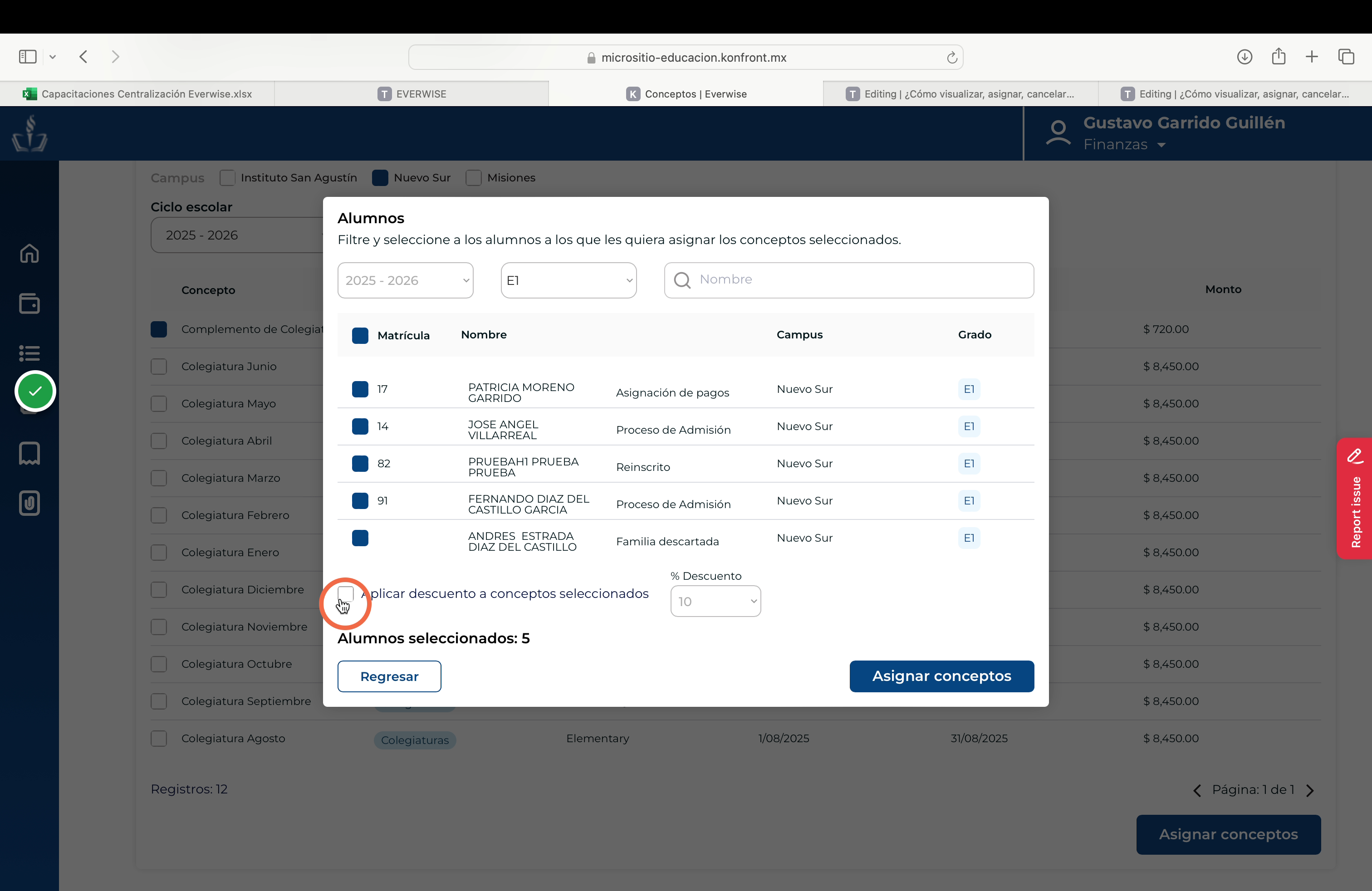Click Asignar conceptos in the modal
This screenshot has height=891, width=1372.
(x=941, y=676)
